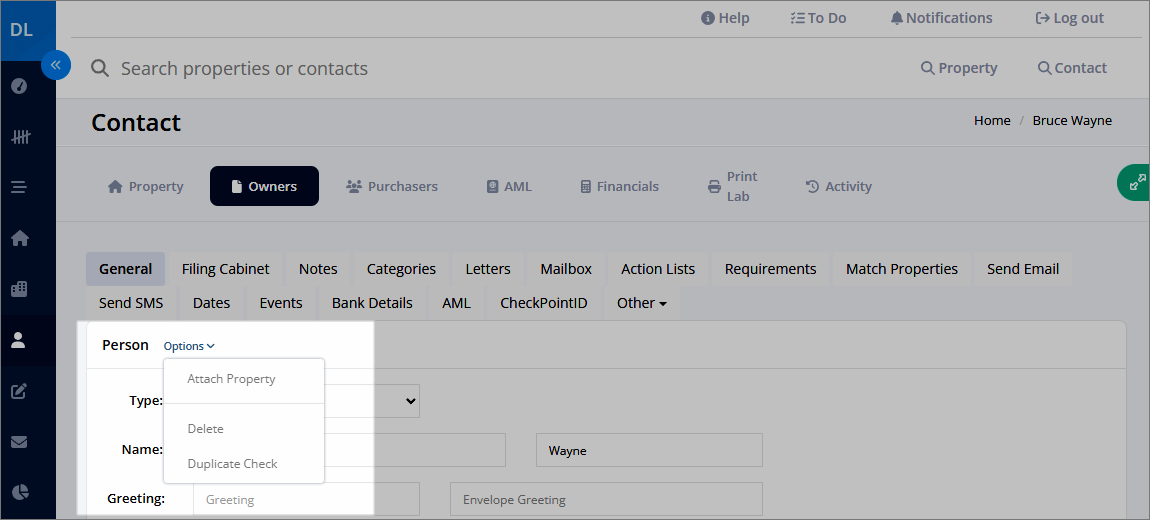View the Activity section
1150x520 pixels.
(838, 186)
